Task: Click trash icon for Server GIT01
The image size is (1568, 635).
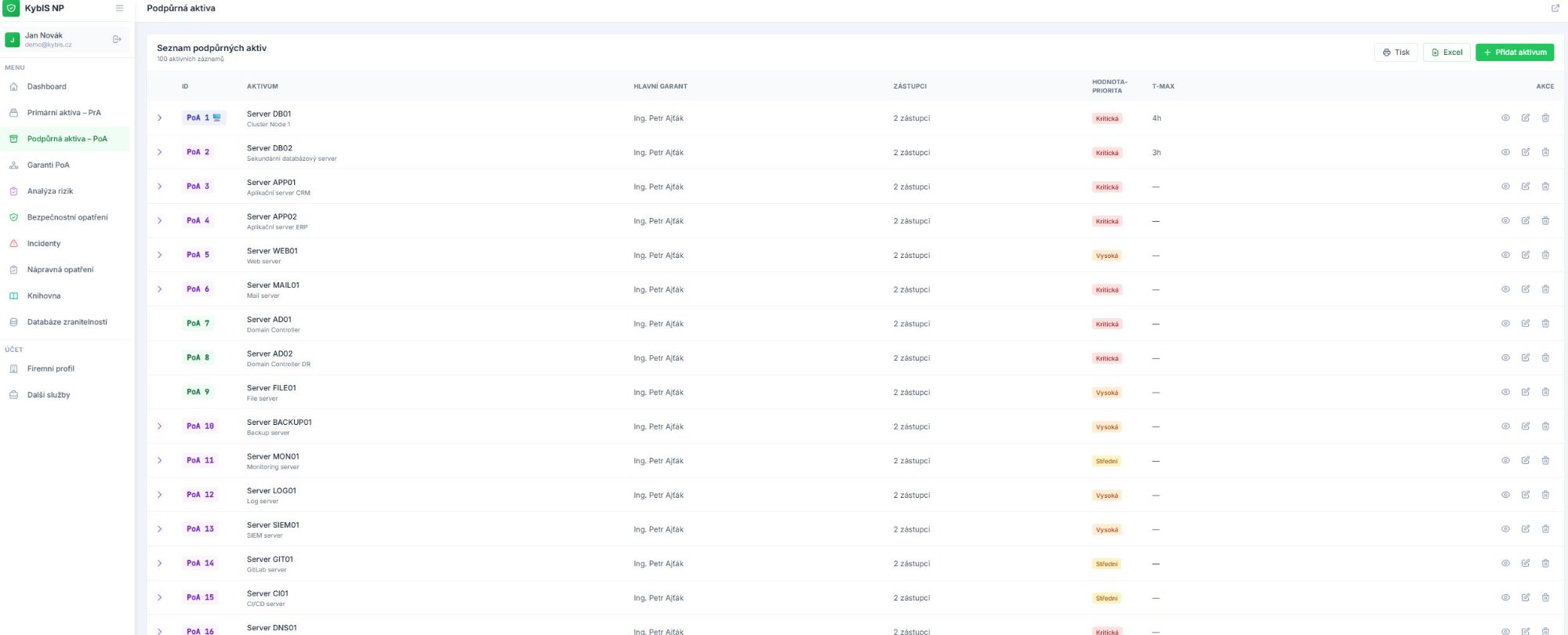Action: (1545, 563)
